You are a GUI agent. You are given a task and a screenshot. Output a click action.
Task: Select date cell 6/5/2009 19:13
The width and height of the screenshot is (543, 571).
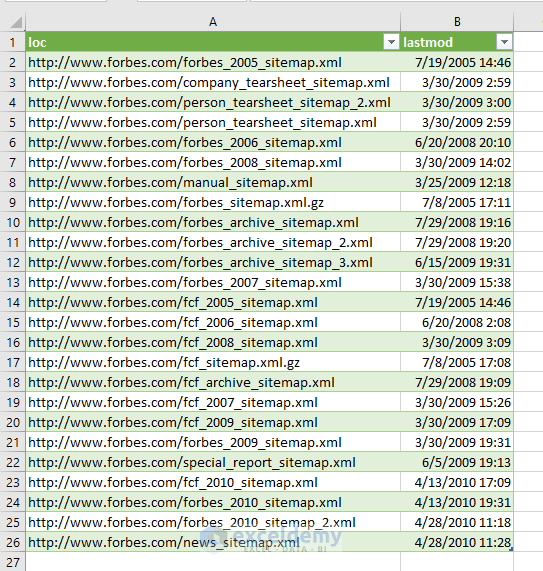tap(457, 462)
